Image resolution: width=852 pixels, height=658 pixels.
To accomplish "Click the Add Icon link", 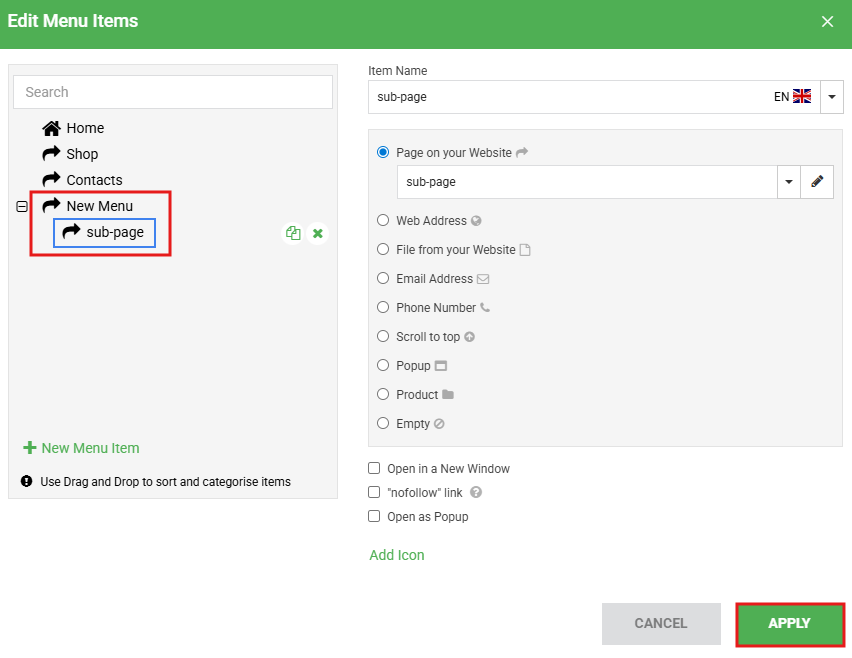I will (x=397, y=555).
